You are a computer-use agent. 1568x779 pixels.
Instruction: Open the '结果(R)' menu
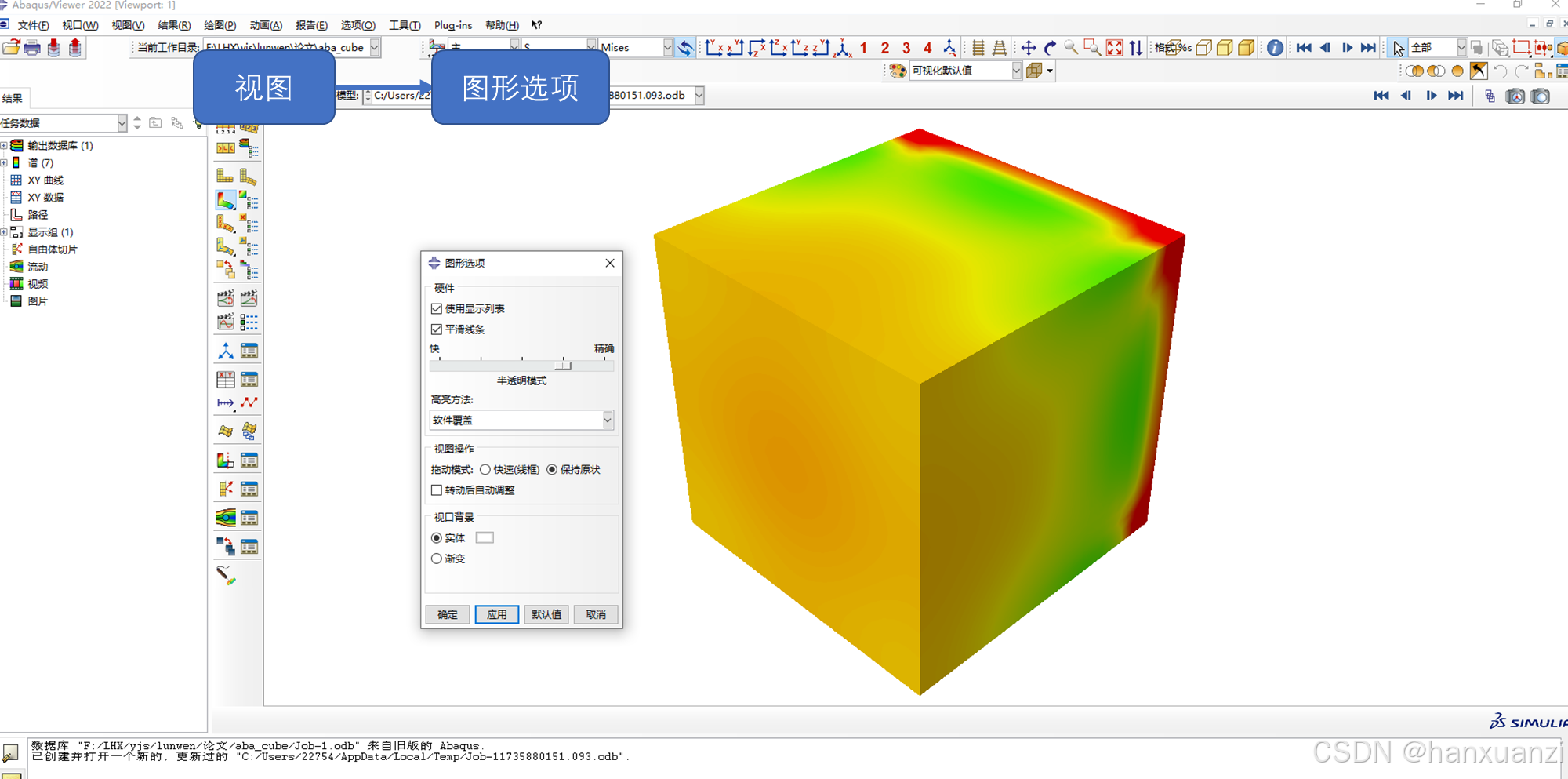174,25
